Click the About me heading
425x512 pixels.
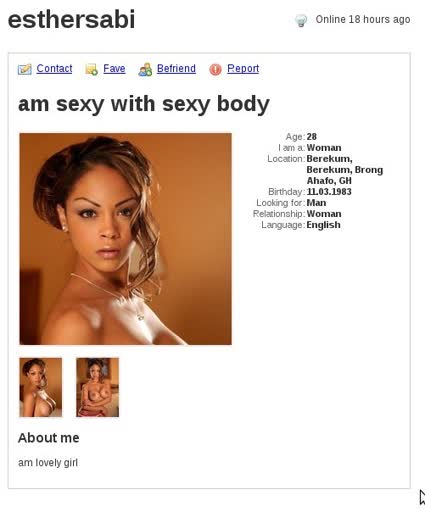[49, 438]
